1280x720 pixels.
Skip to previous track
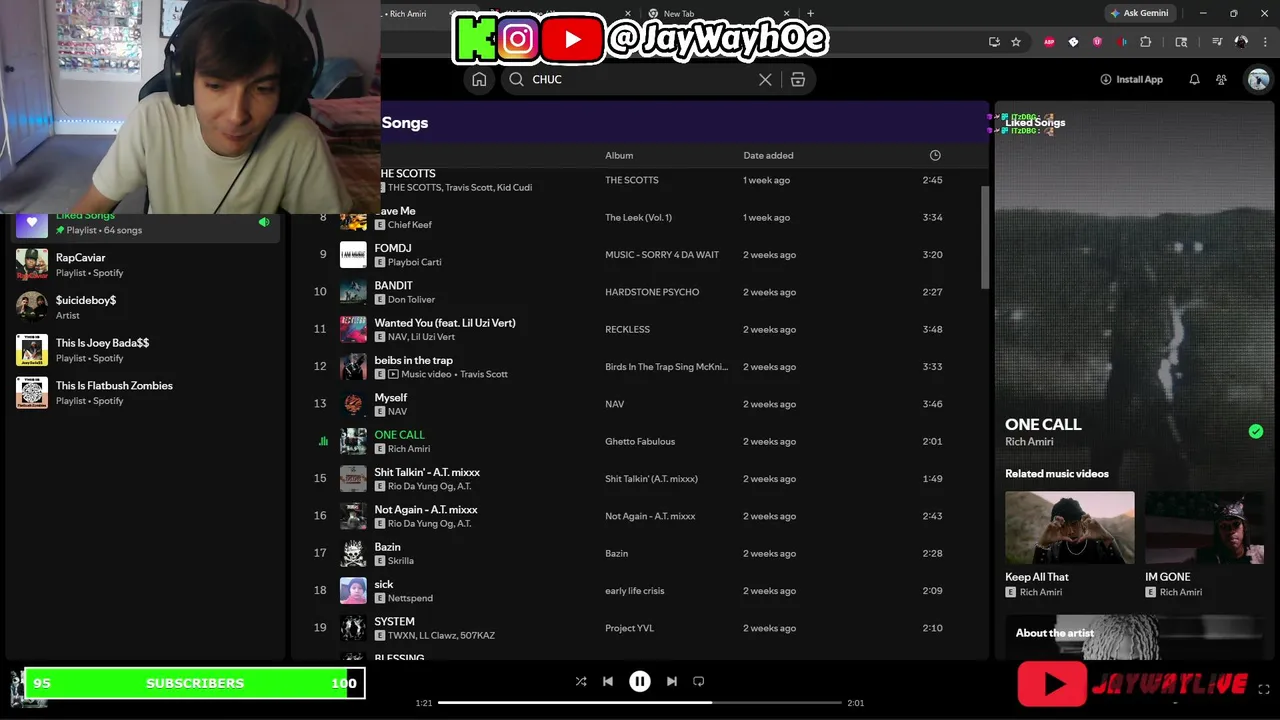coord(608,681)
